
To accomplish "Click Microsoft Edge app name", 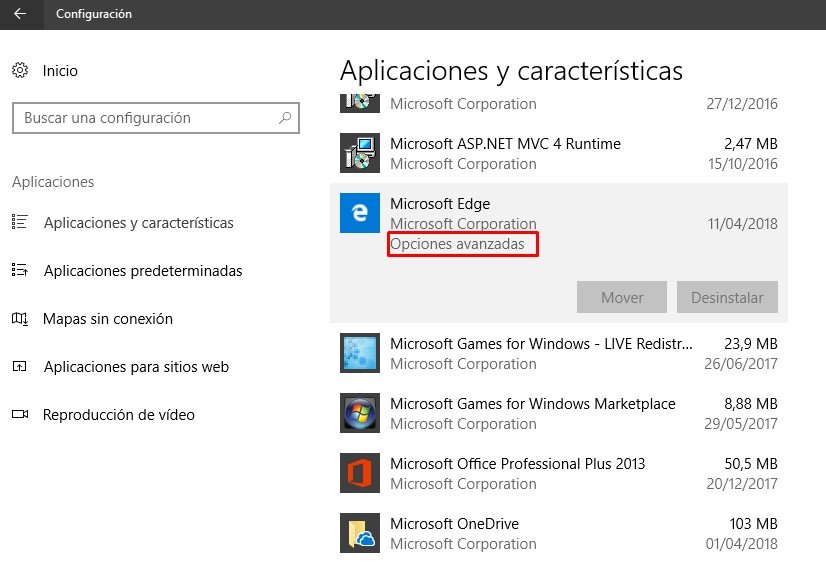I will [x=440, y=204].
